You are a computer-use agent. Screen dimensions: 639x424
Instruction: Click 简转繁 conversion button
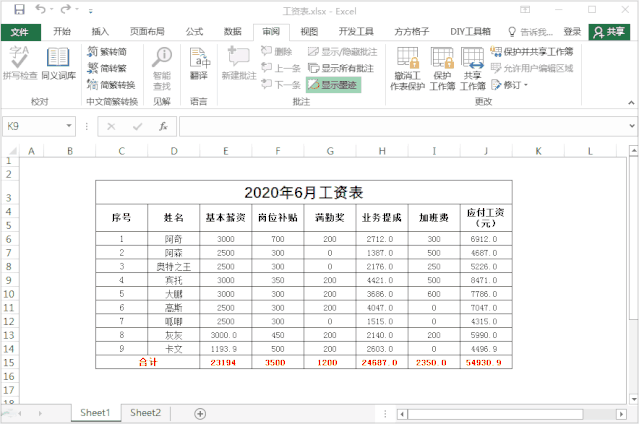pyautogui.click(x=107, y=68)
